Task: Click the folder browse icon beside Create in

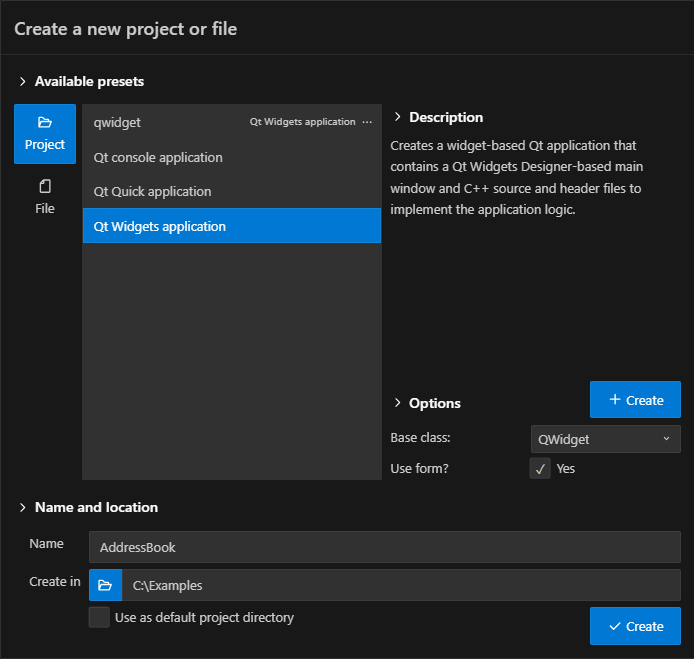Action: pos(105,585)
